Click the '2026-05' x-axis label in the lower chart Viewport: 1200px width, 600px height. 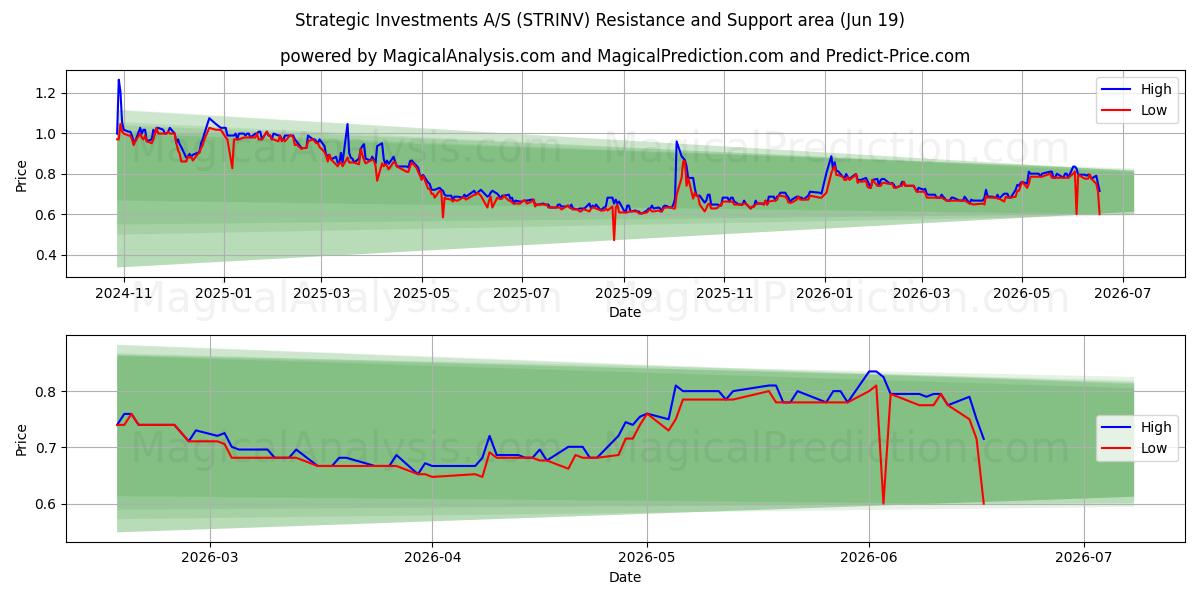click(x=646, y=559)
